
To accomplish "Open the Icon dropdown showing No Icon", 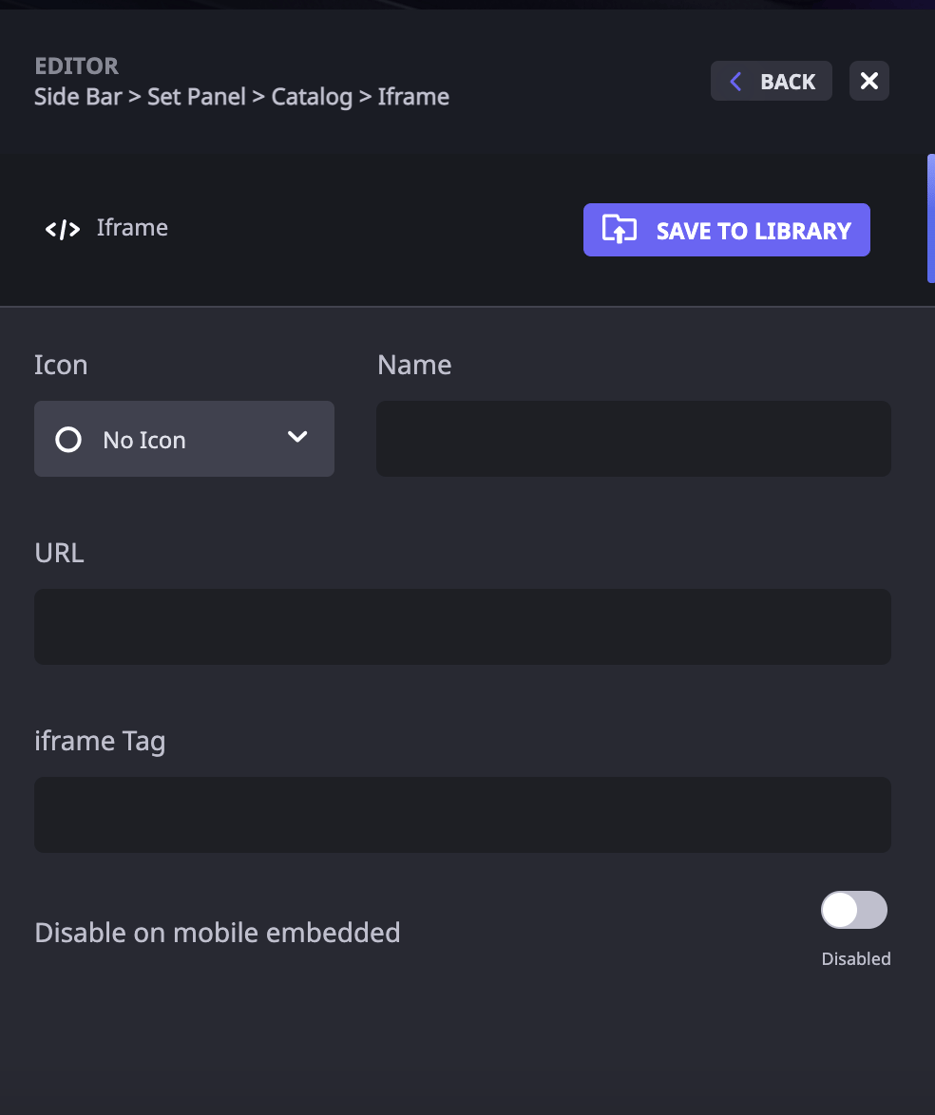I will coord(184,438).
